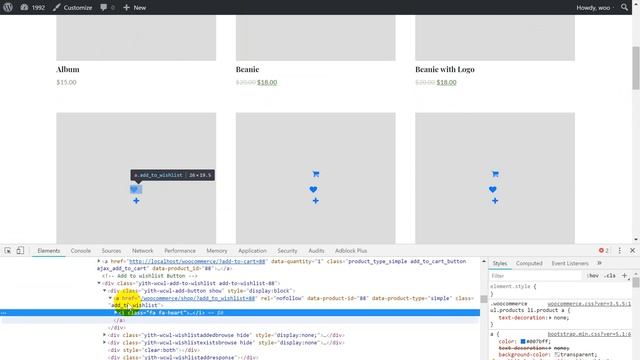This screenshot has width=640, height=360.
Task: Switch to the Network tab
Action: [x=142, y=251]
